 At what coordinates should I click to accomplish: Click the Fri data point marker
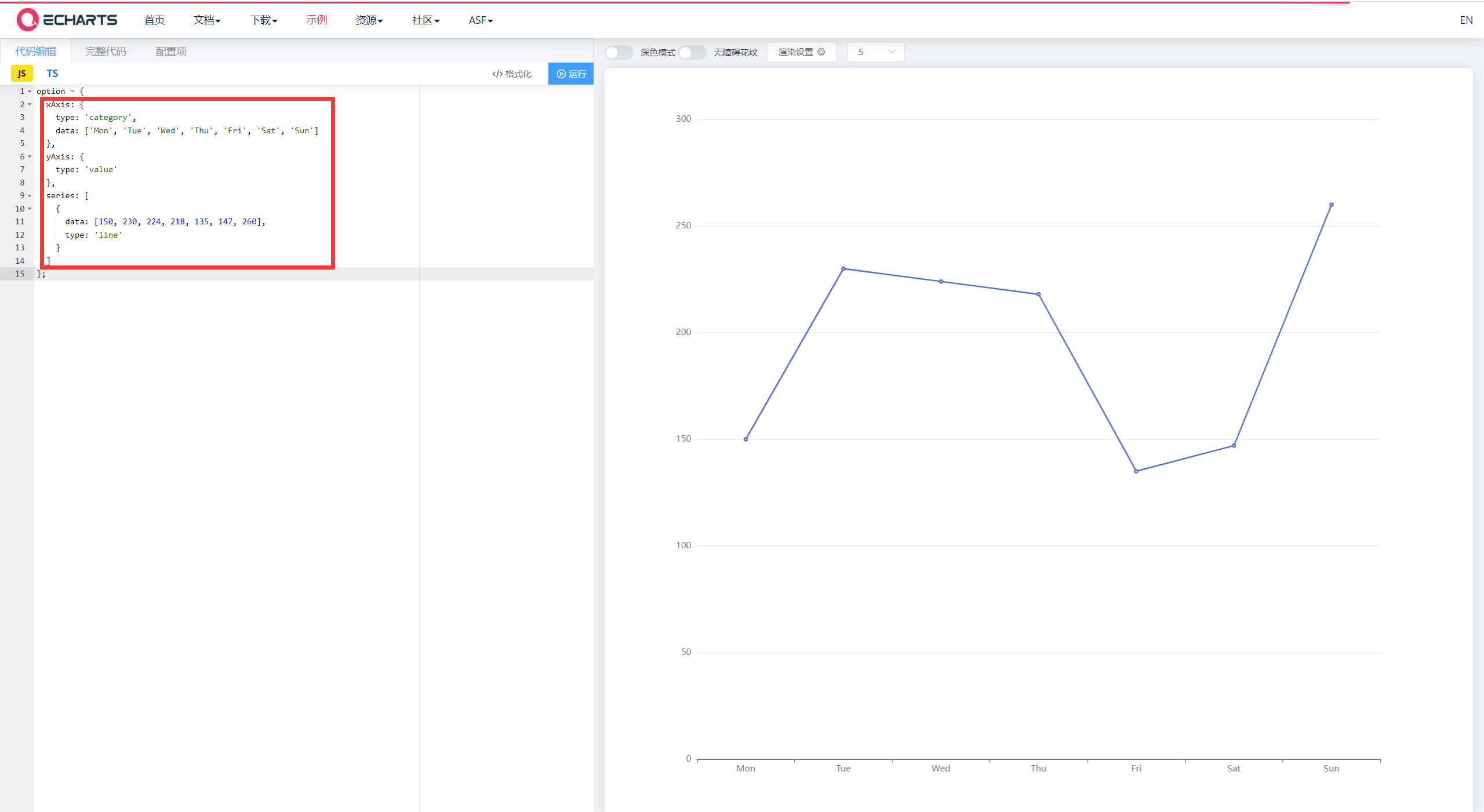1136,471
